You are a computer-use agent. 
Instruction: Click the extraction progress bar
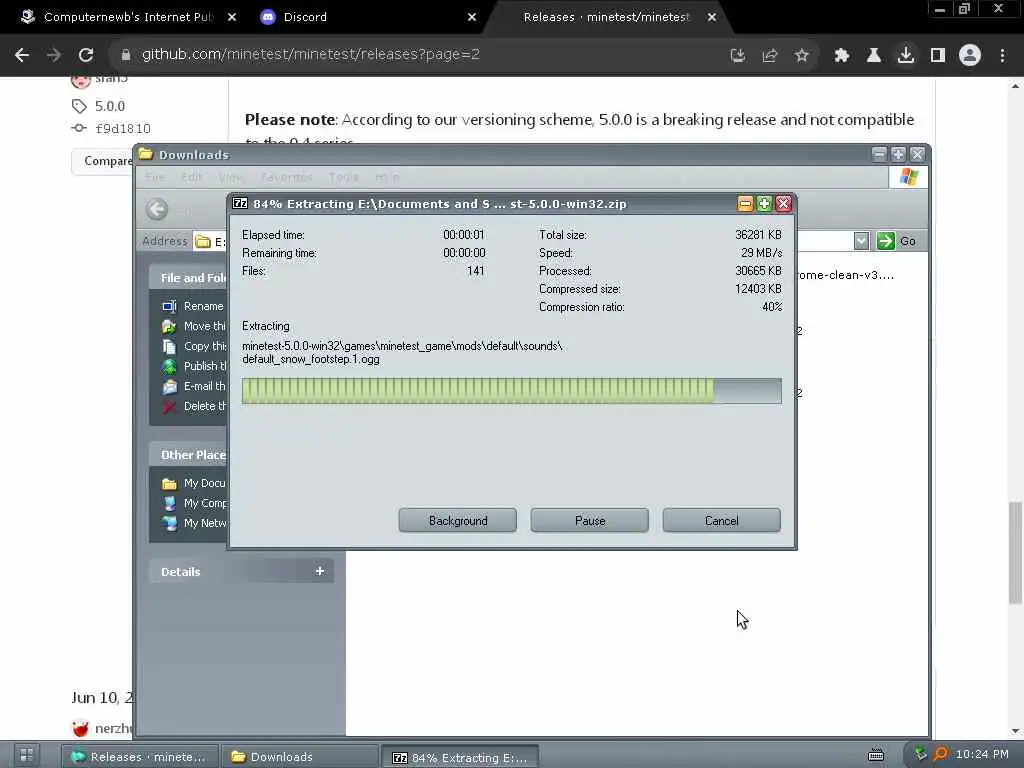pos(511,391)
